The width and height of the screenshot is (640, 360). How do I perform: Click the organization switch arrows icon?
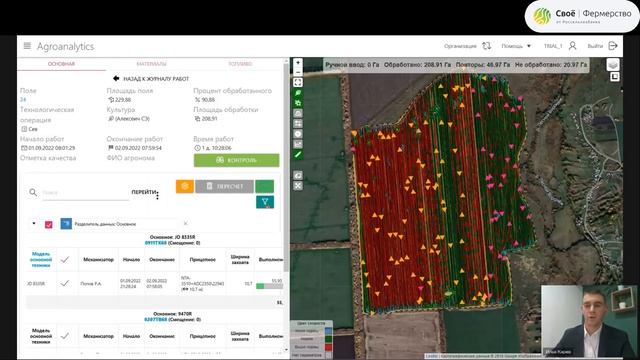486,46
